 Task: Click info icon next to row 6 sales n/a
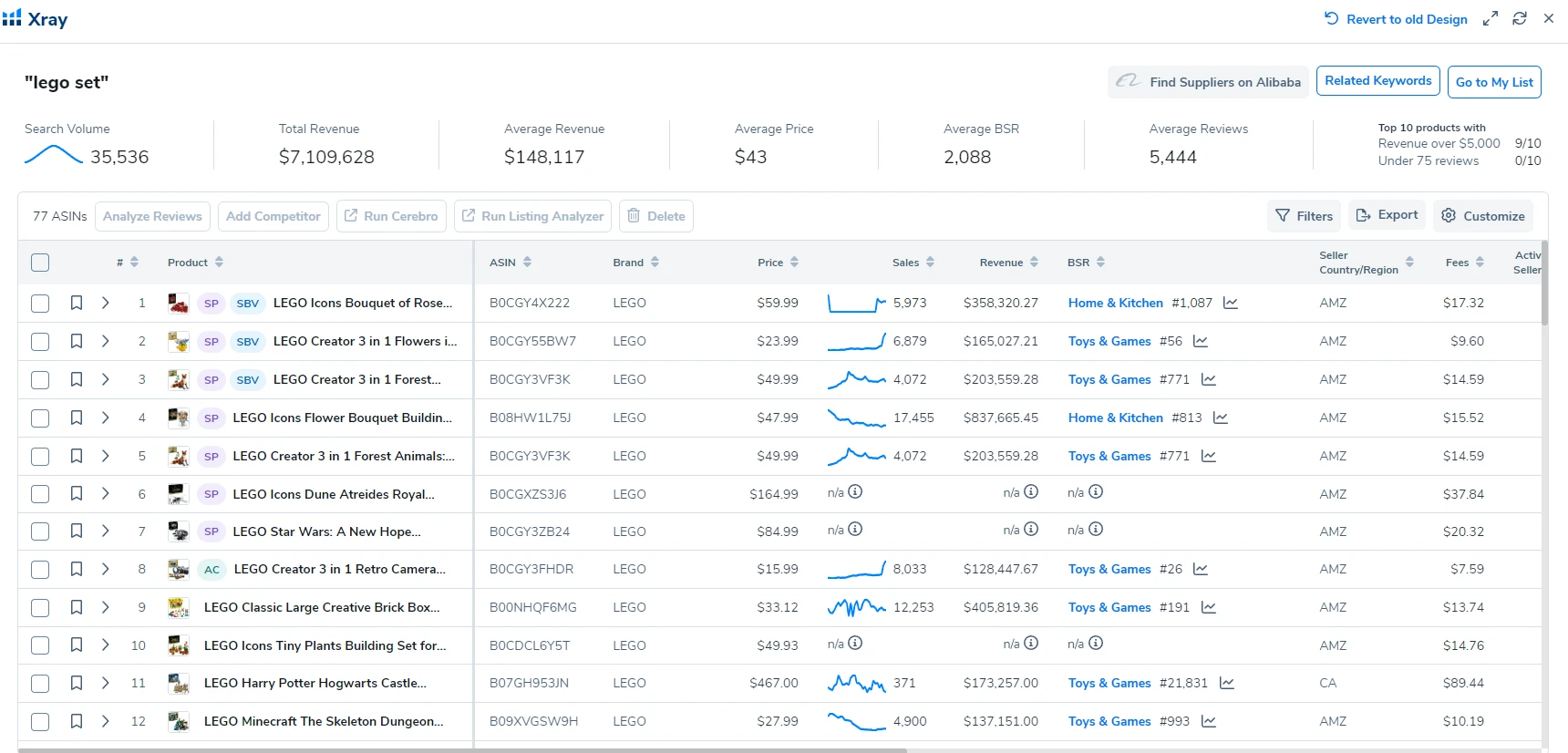pos(854,492)
